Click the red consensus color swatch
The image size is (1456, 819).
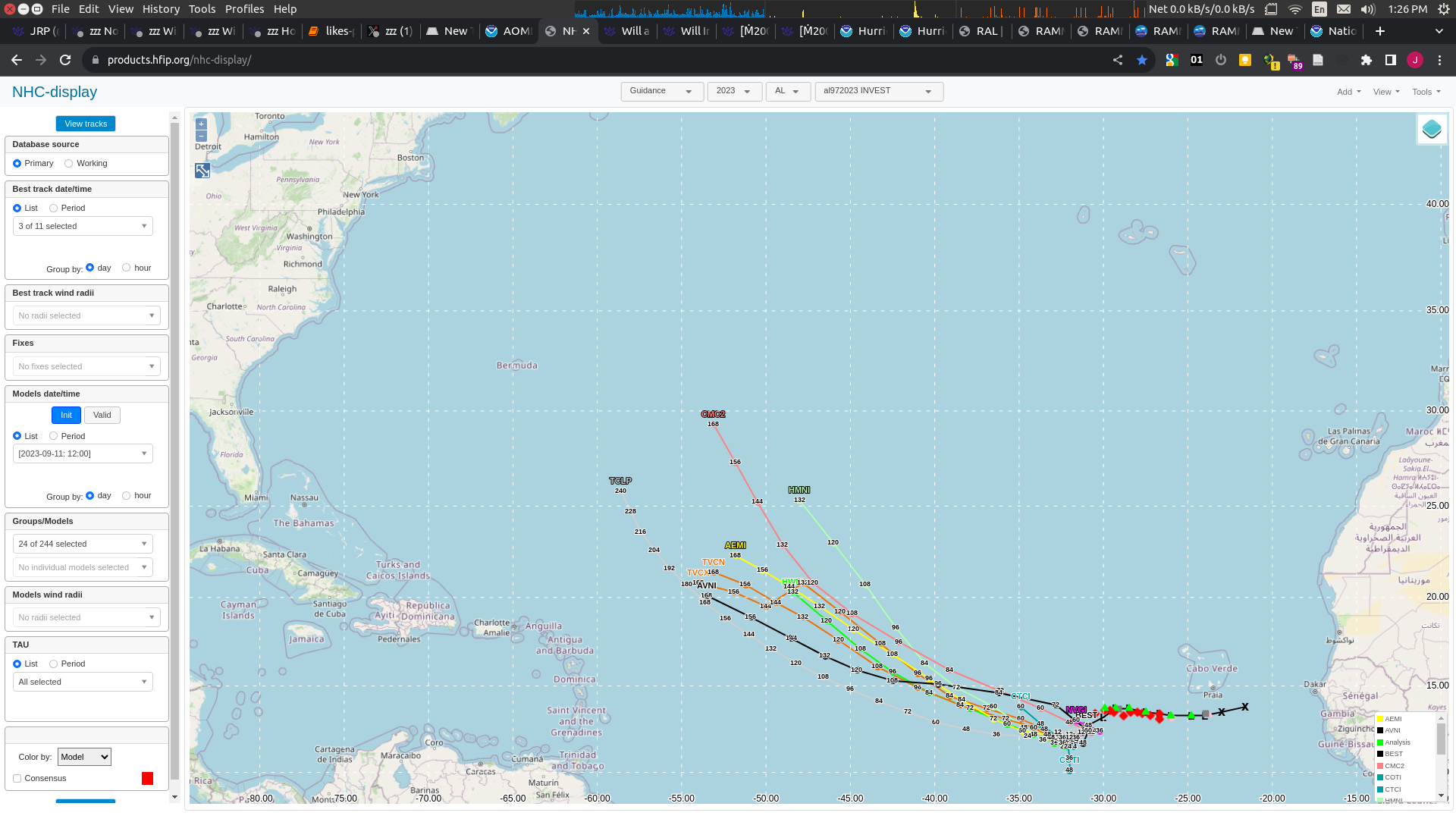tap(147, 779)
